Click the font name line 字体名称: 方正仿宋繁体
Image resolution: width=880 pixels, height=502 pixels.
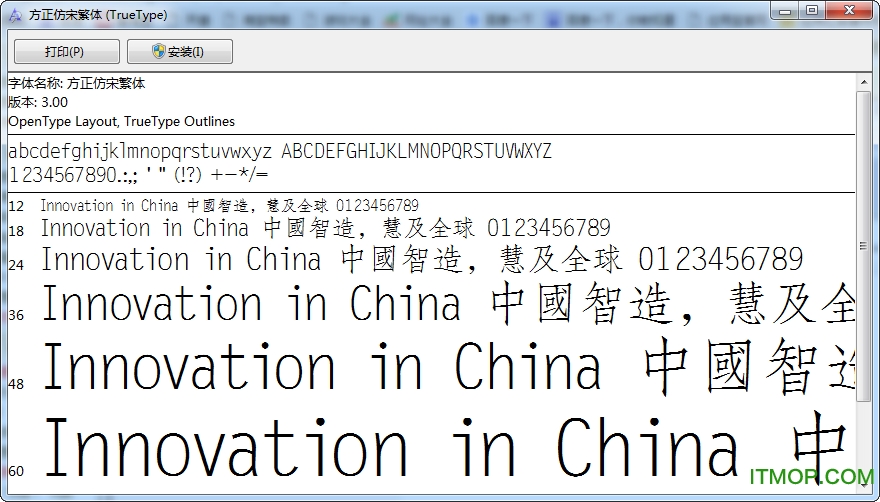[77, 84]
